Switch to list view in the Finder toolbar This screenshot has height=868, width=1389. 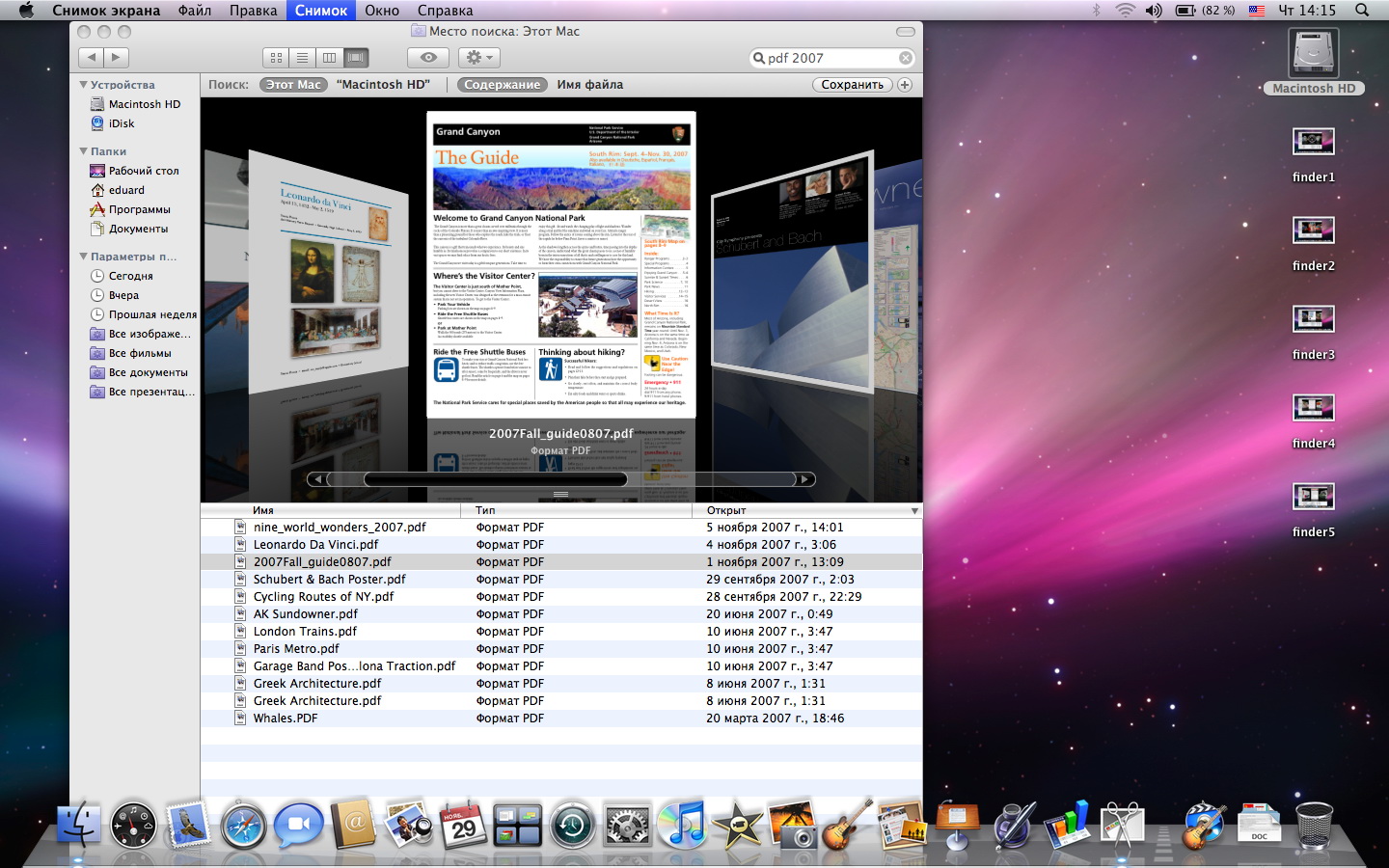[x=302, y=58]
